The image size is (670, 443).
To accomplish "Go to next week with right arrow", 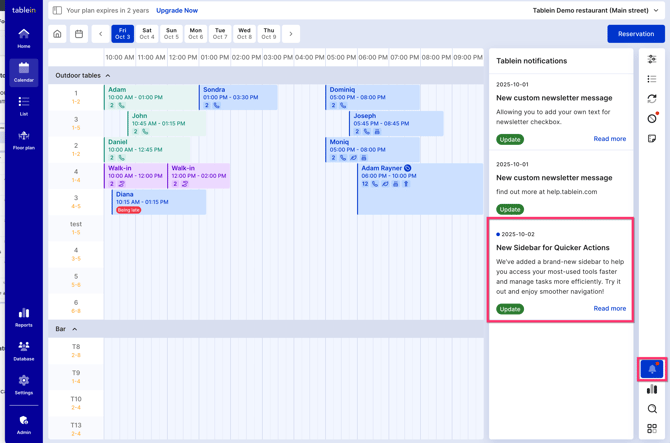I will 291,34.
